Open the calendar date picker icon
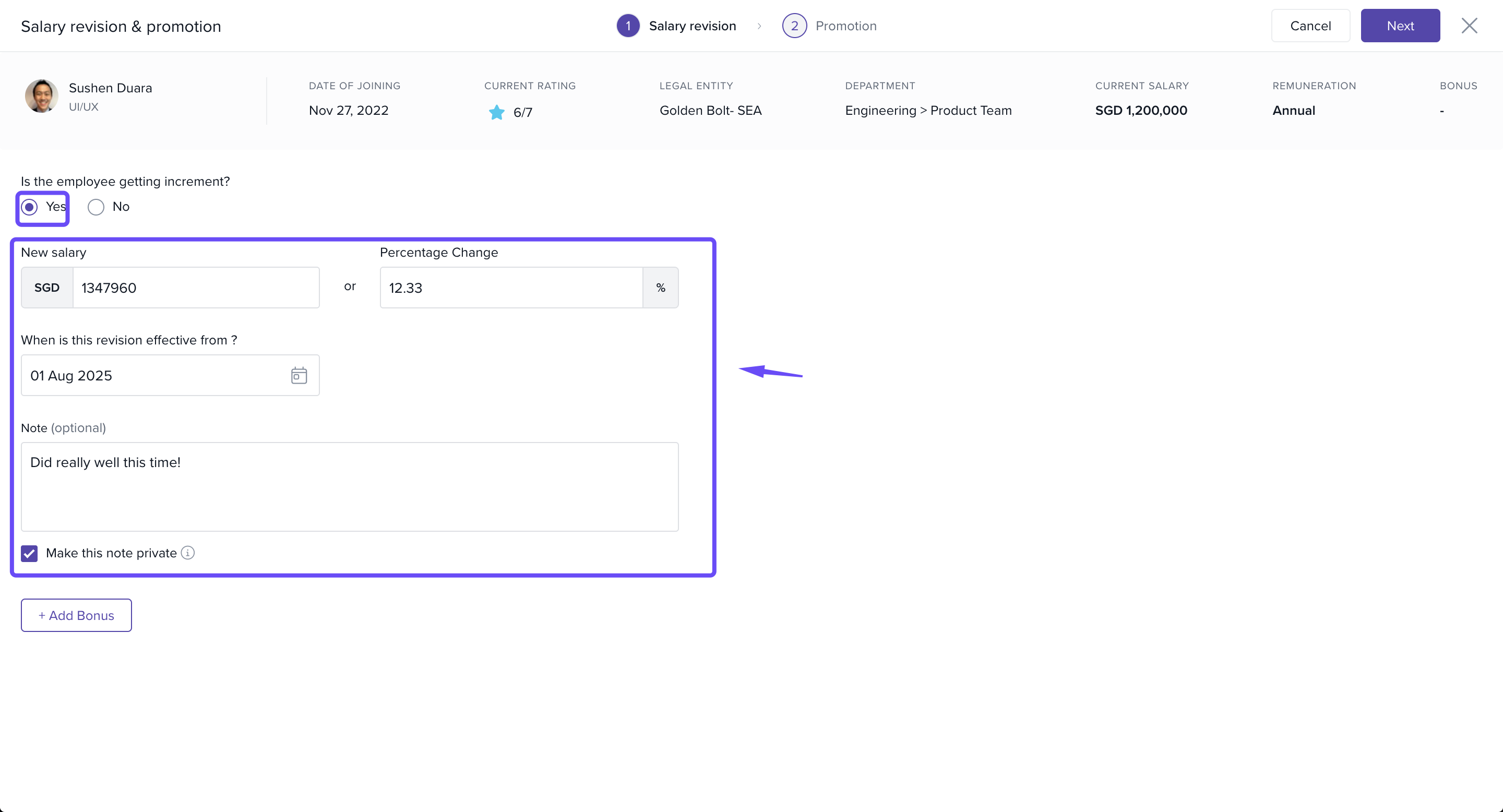 point(299,375)
